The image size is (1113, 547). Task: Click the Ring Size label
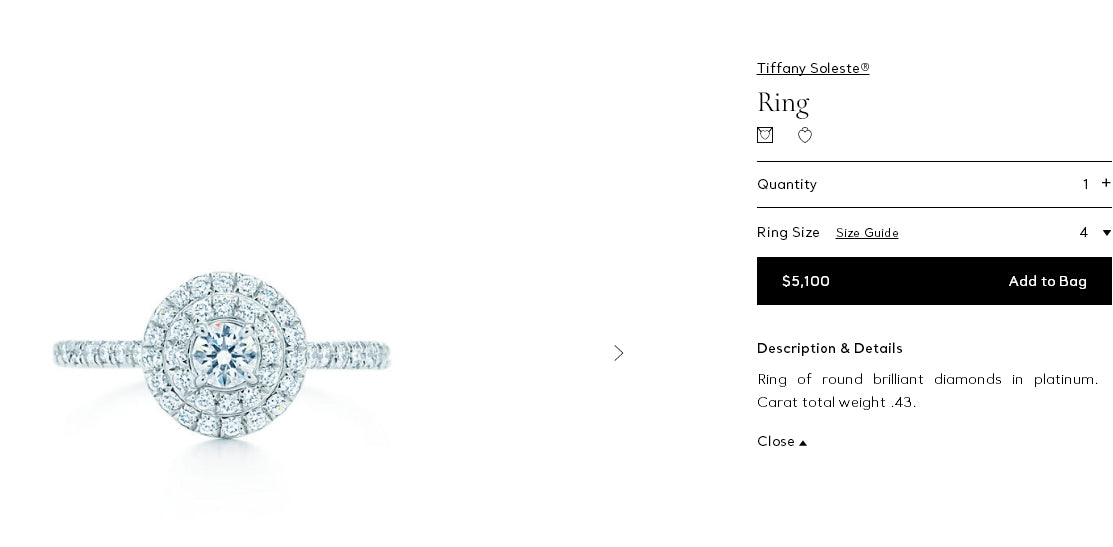tap(788, 232)
